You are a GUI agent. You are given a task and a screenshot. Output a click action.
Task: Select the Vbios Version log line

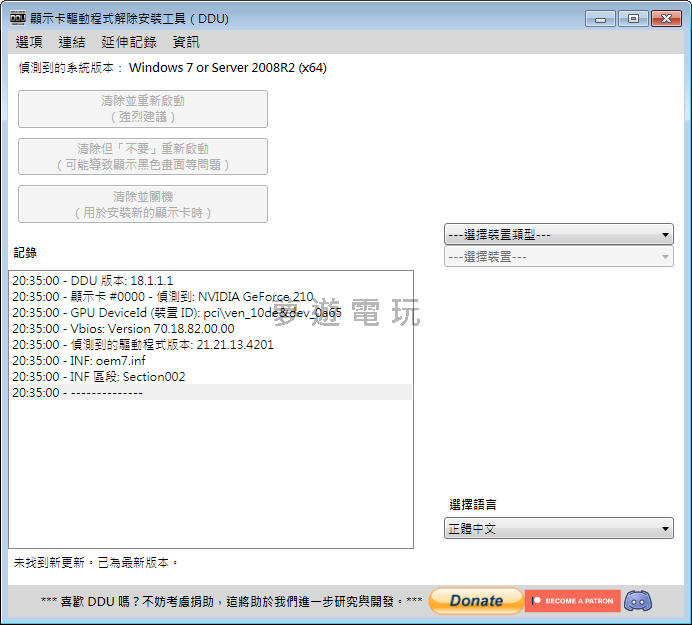(x=123, y=329)
